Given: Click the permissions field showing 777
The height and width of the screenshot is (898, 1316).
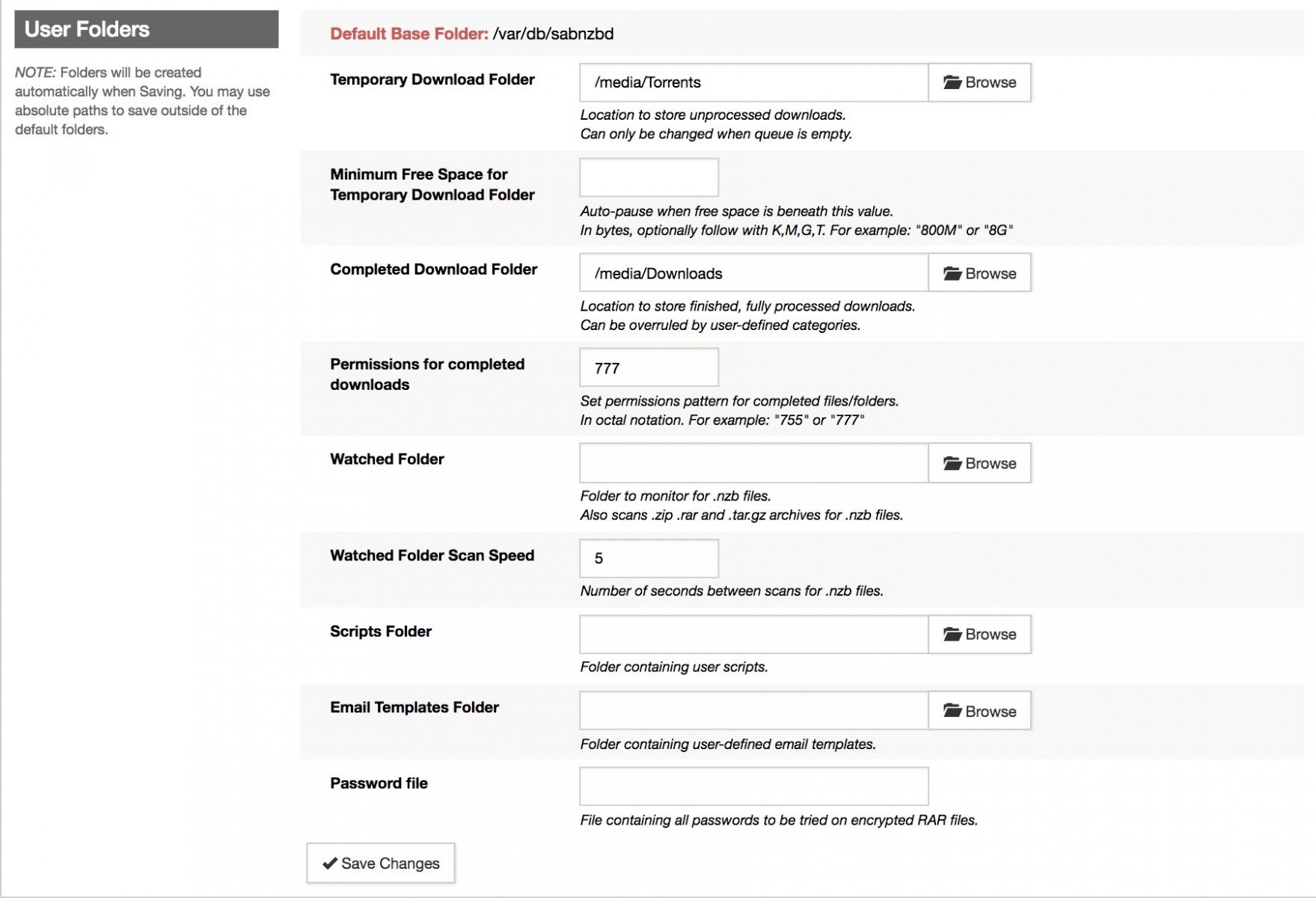Looking at the screenshot, I should [x=649, y=368].
